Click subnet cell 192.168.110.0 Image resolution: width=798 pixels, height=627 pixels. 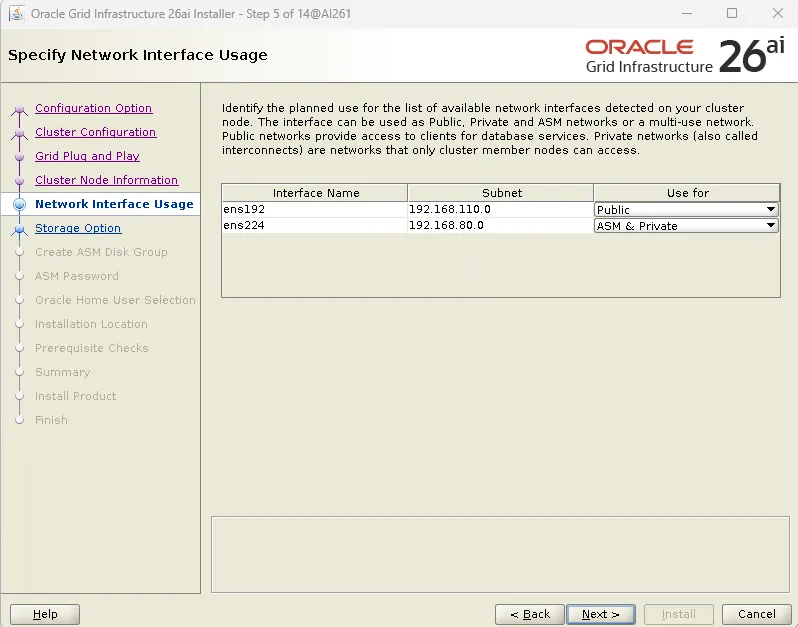click(x=500, y=209)
